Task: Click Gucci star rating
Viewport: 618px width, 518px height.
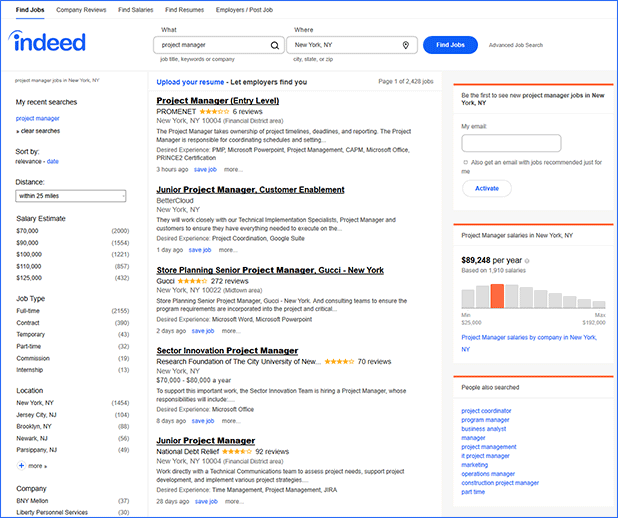Action: [x=192, y=281]
